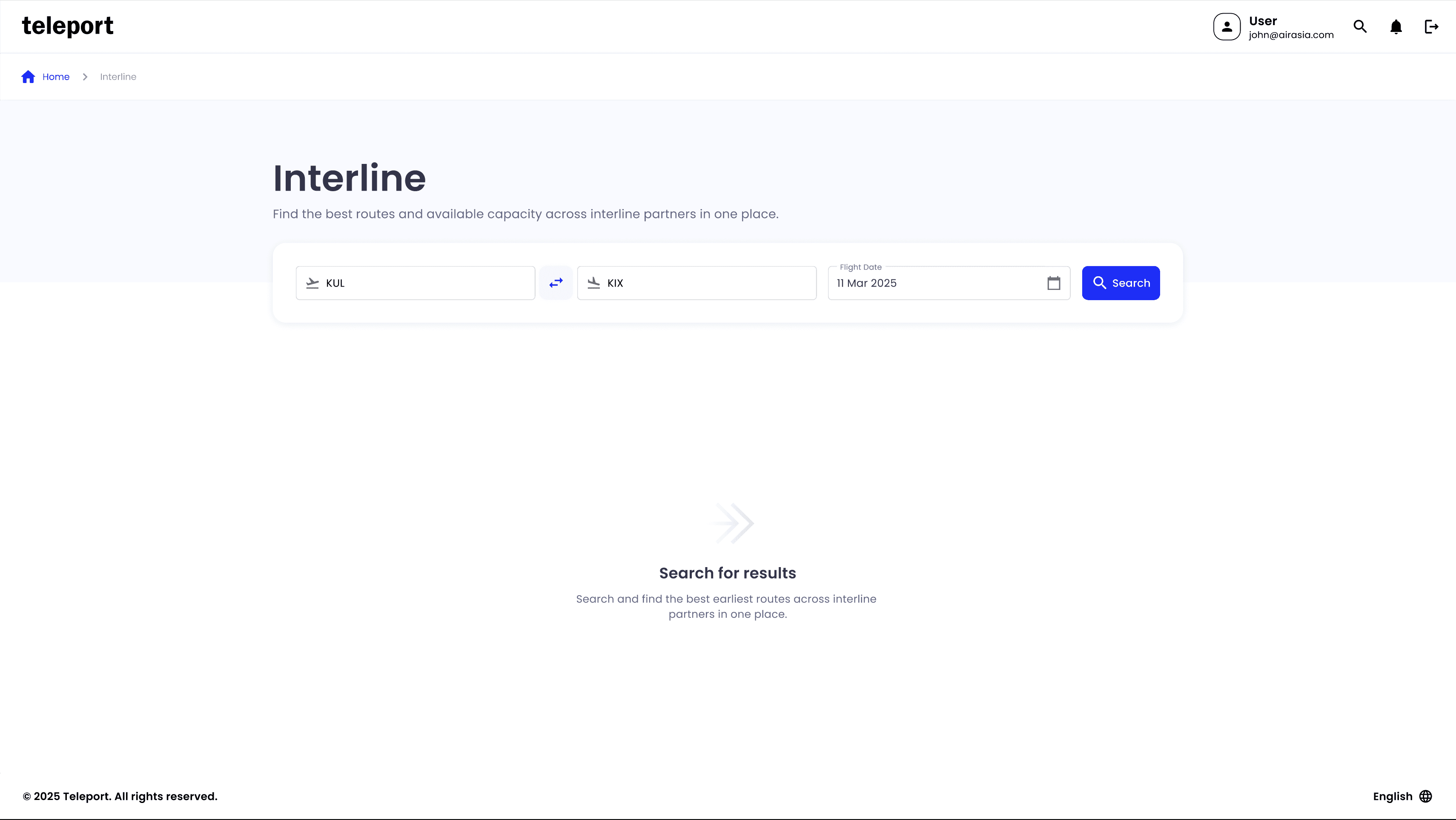Screen dimensions: 1456x820
Task: Click the teleport logo
Action: 67,26
